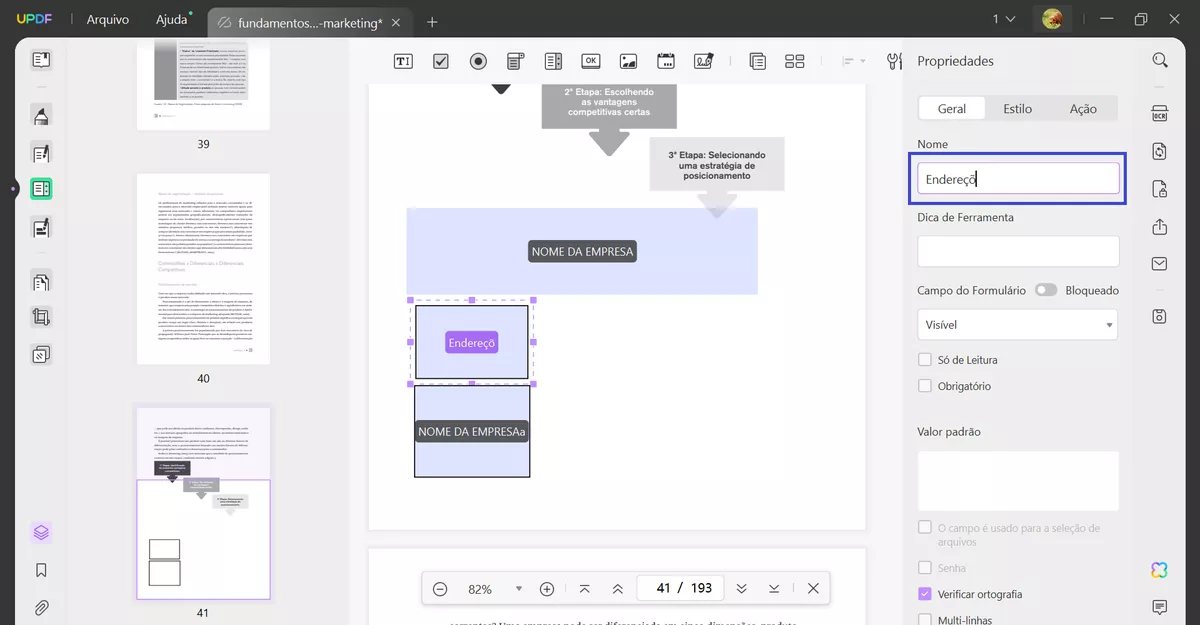Add a Dropdown list form field
Image resolution: width=1200 pixels, height=625 pixels.
coord(516,61)
